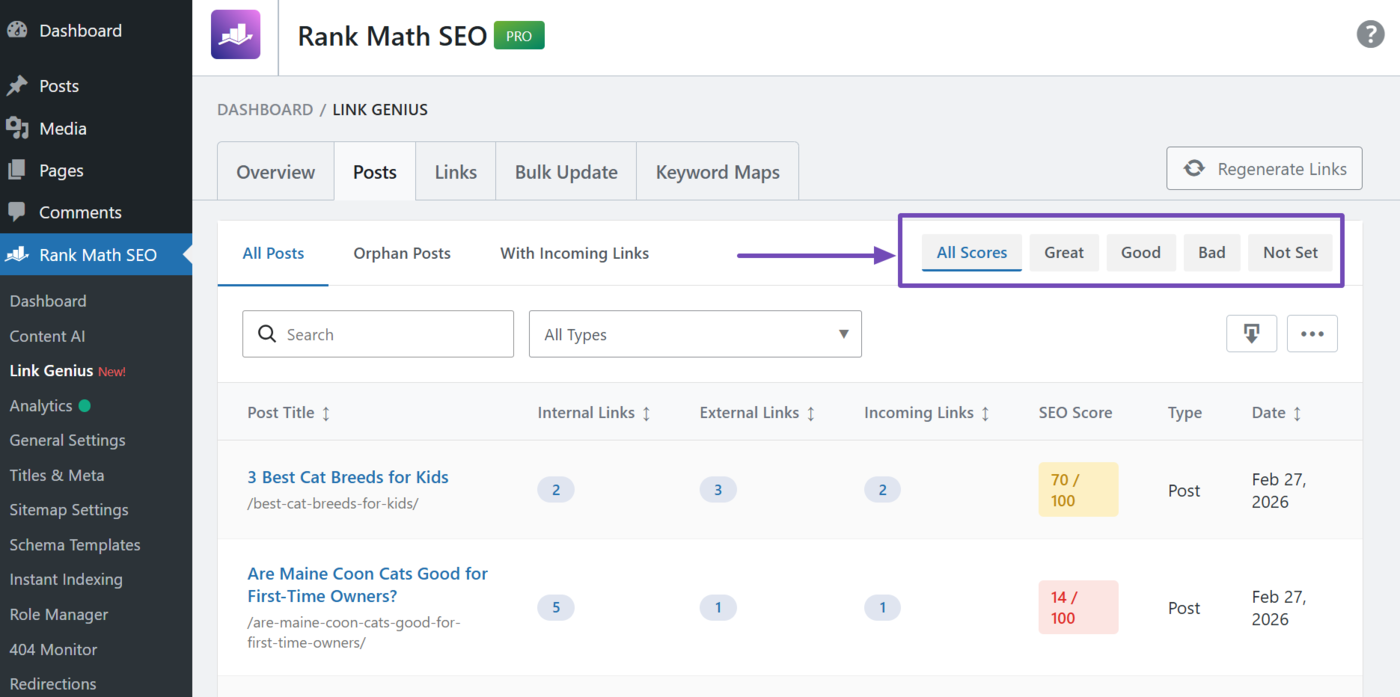Click the help question mark icon
1400x697 pixels.
[x=1369, y=33]
